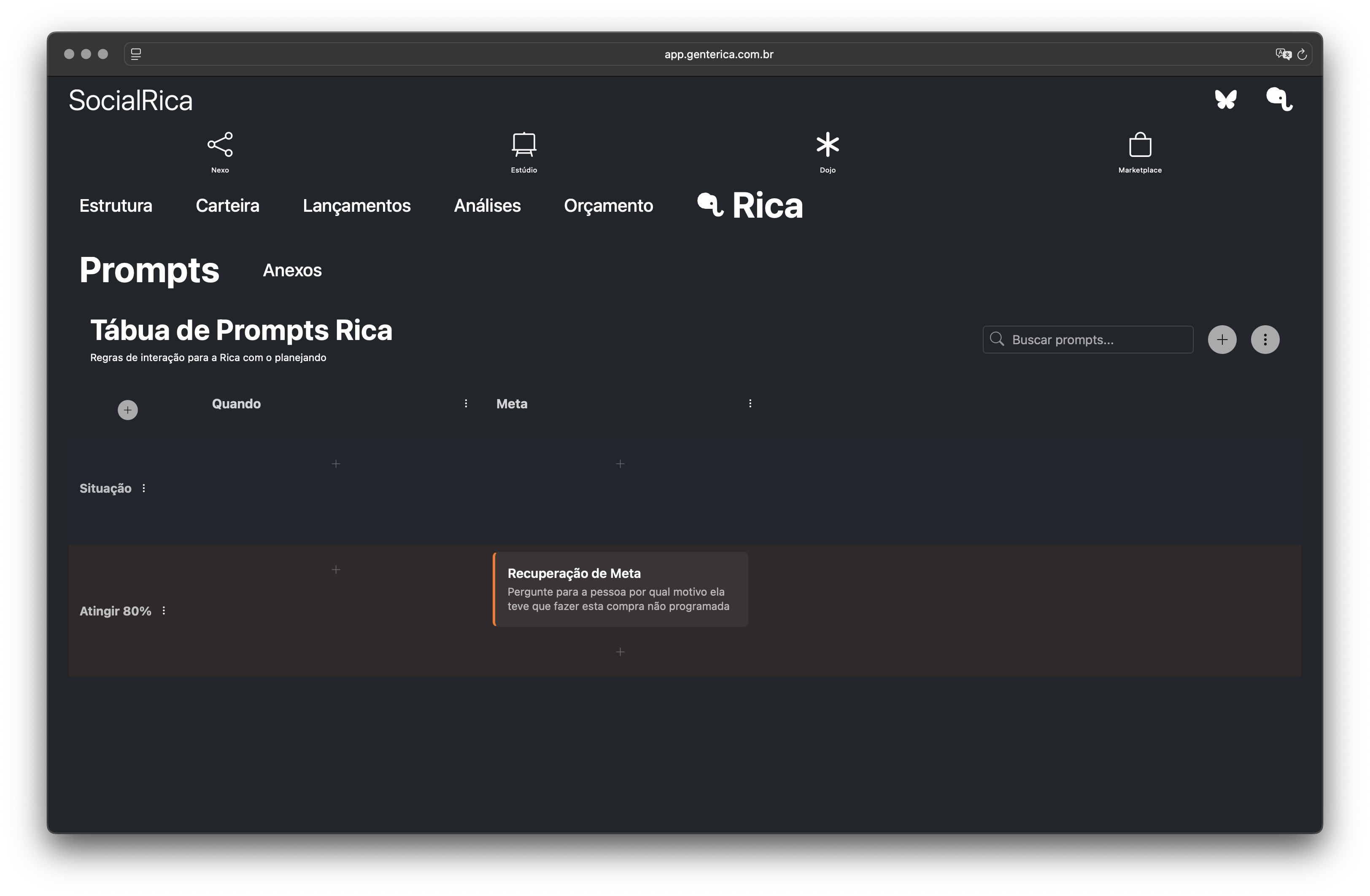Viewport: 1370px width, 896px height.
Task: Go to the Orçamento section
Action: pos(608,205)
